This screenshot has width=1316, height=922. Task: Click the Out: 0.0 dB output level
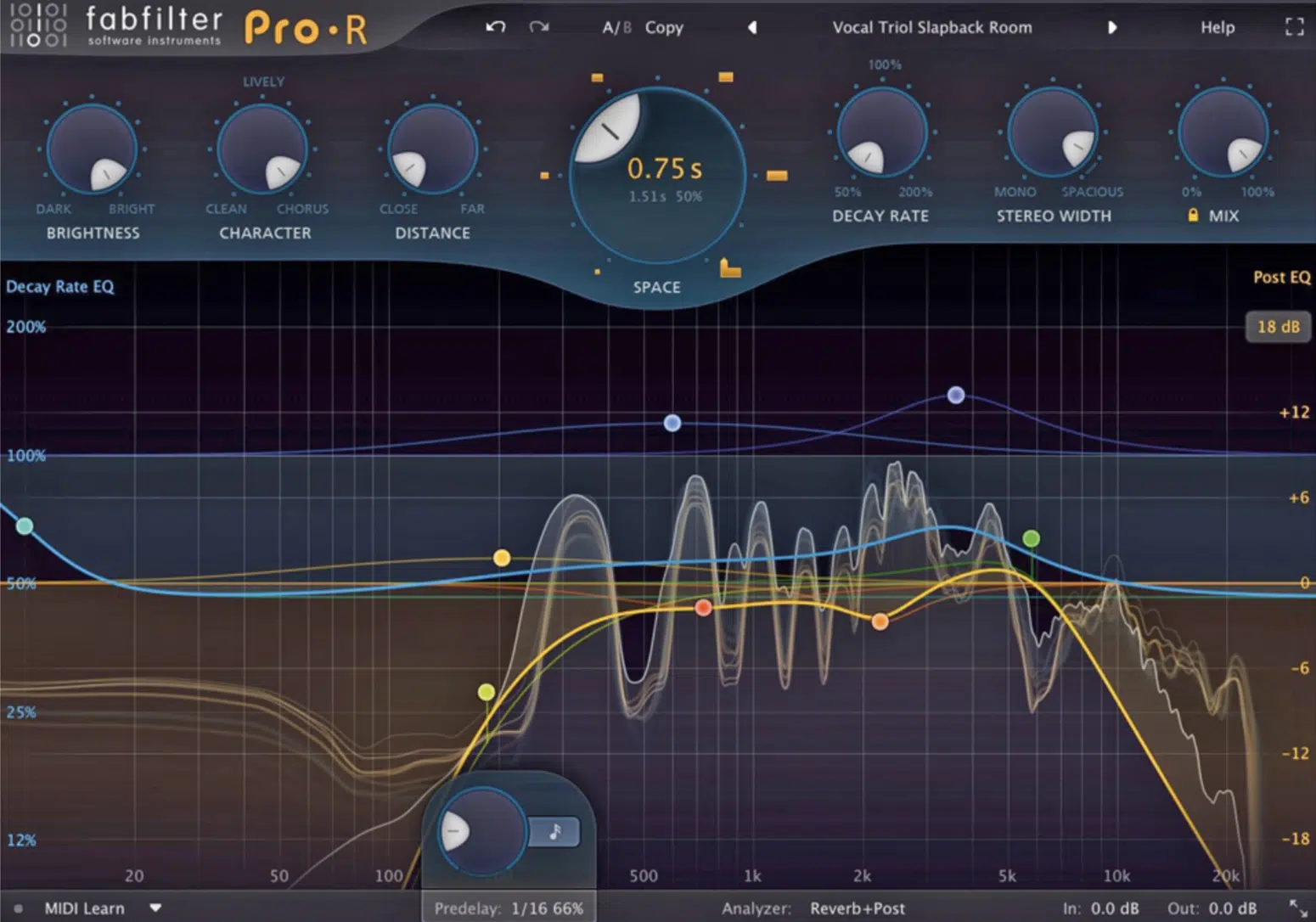pyautogui.click(x=1212, y=908)
